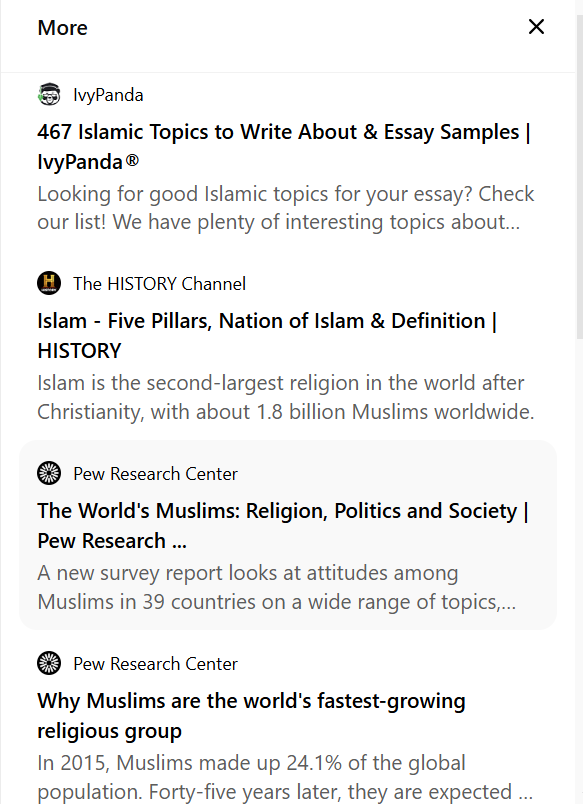Click The HISTORY Channel logo icon
583x804 pixels.
49,283
